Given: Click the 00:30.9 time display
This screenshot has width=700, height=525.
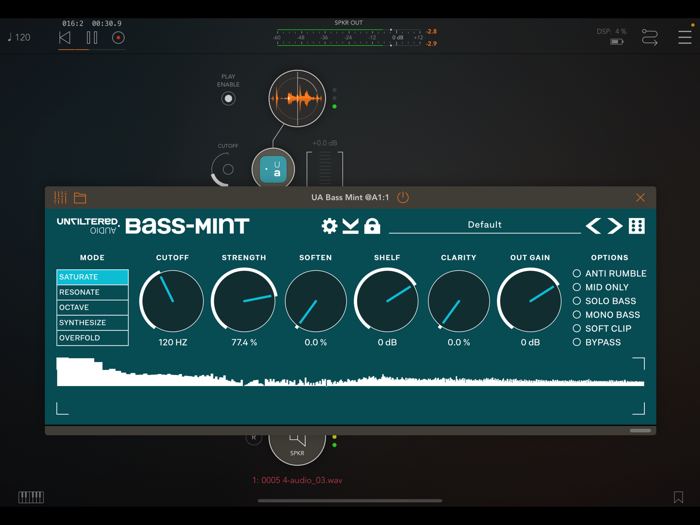Looking at the screenshot, I should [x=107, y=23].
